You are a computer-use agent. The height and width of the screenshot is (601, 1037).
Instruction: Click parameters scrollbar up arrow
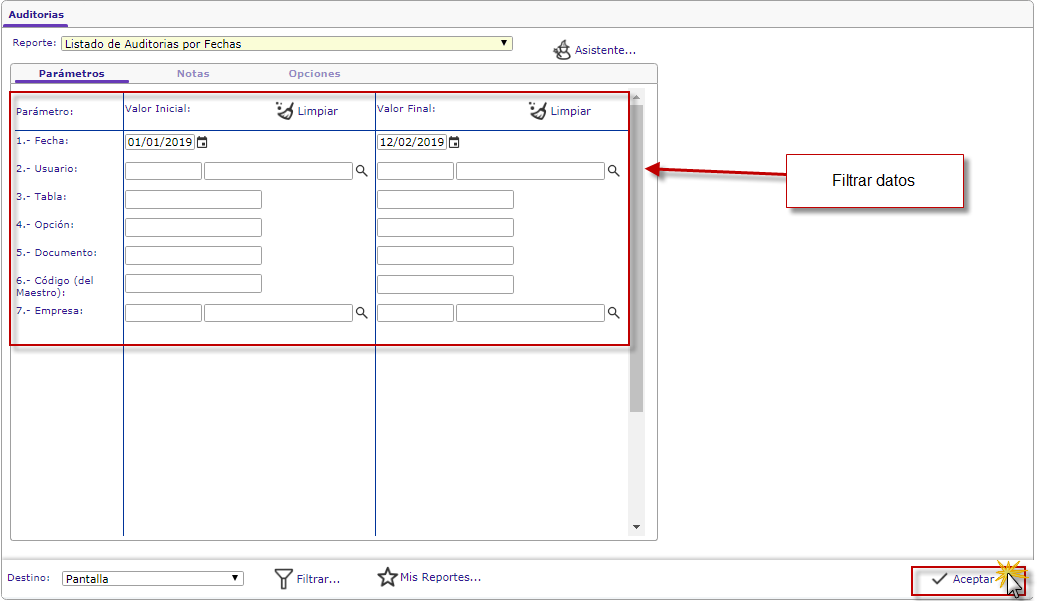[636, 97]
